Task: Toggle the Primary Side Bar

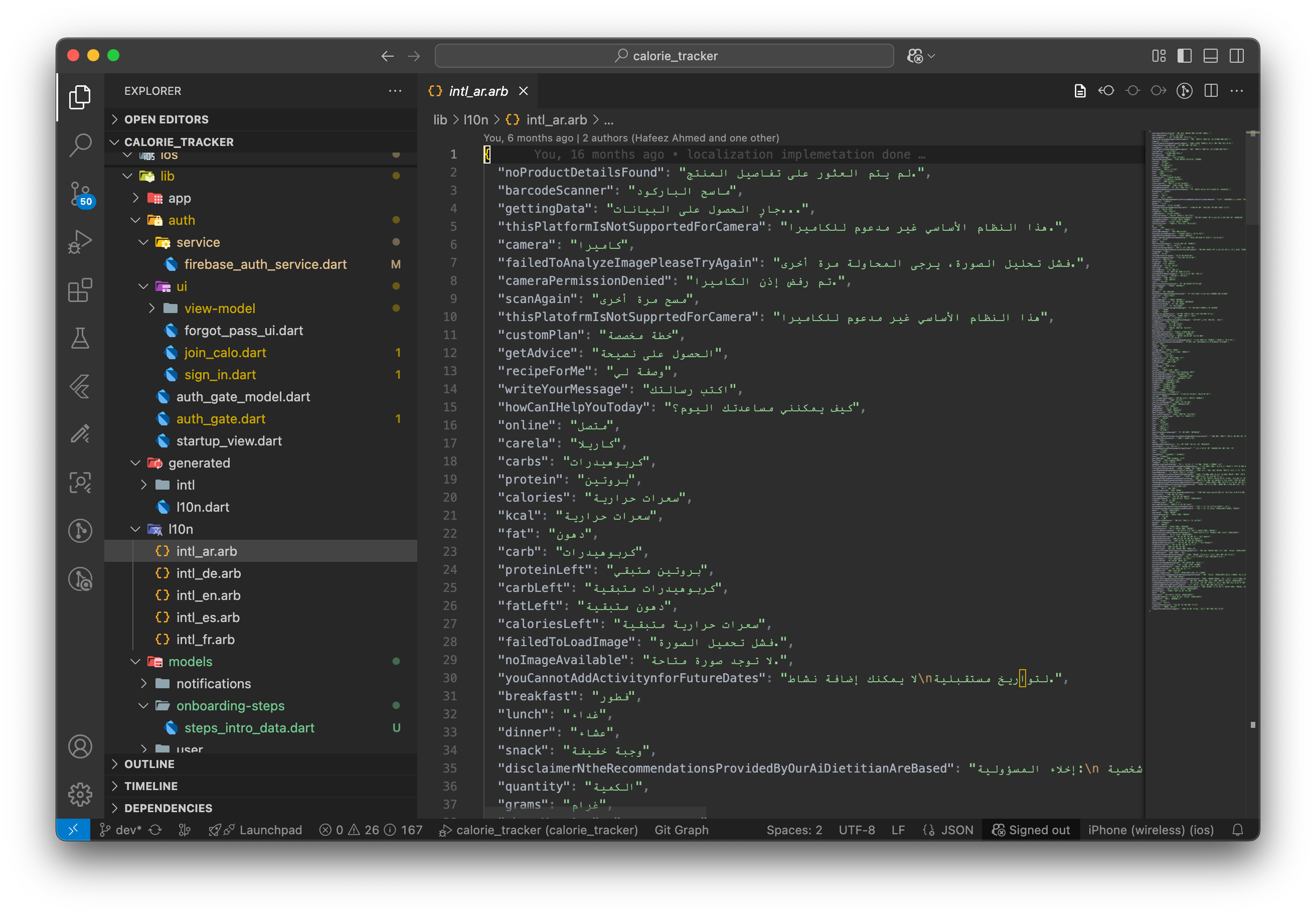Action: click(1185, 56)
